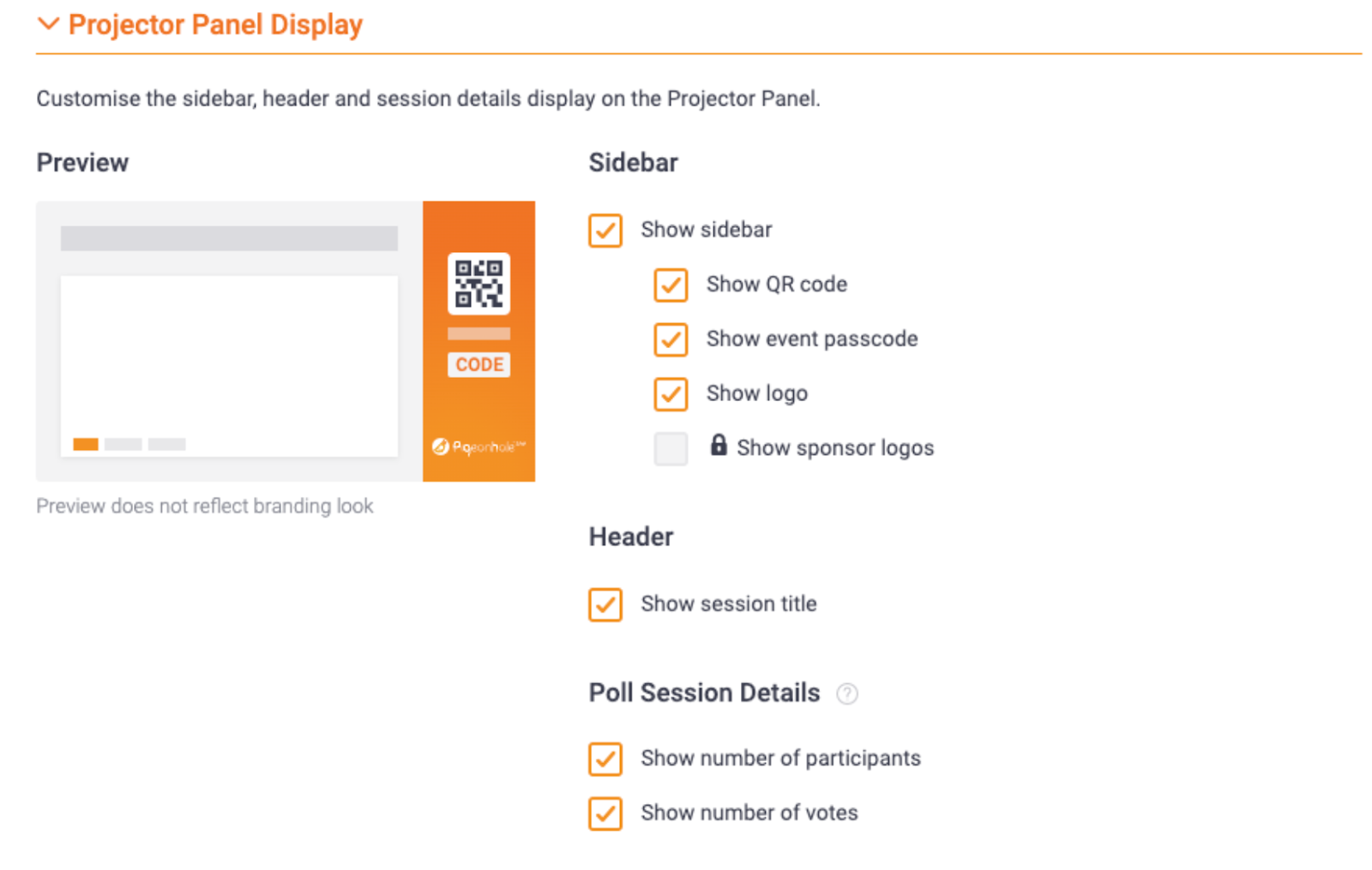Open the Poll Session Details help tooltip
Viewport: 1372px width, 870px height.
847,694
